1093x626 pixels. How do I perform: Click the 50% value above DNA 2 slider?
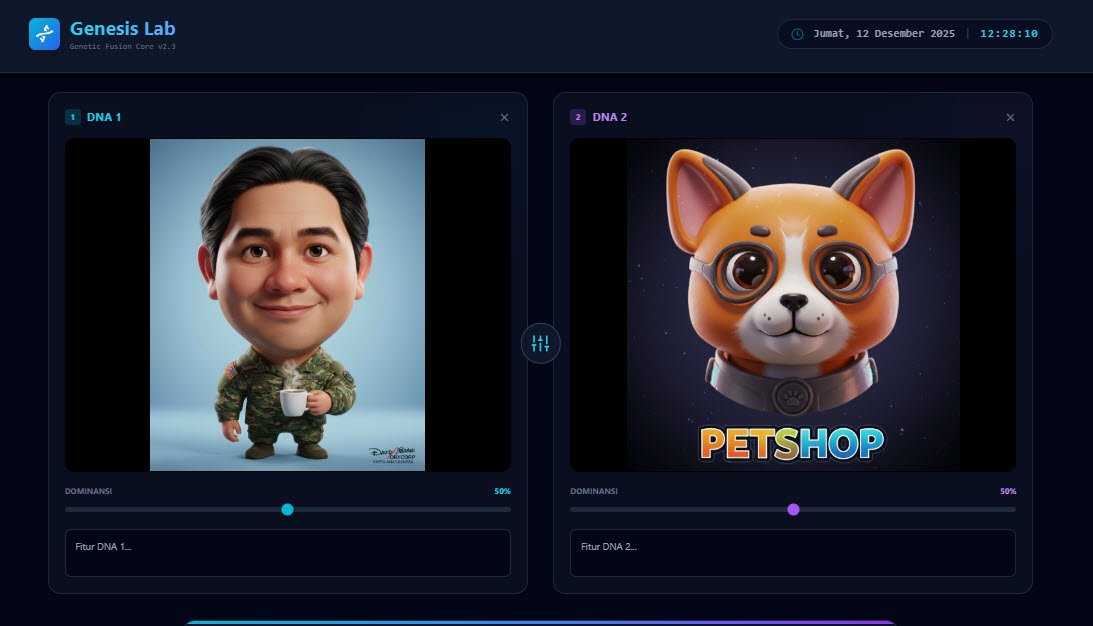(x=1008, y=491)
